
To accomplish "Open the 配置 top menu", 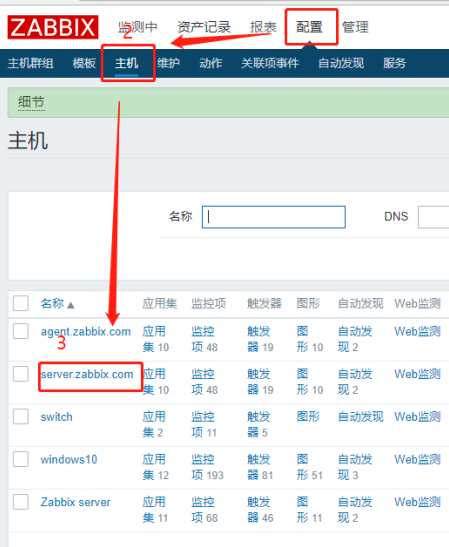I will point(309,27).
